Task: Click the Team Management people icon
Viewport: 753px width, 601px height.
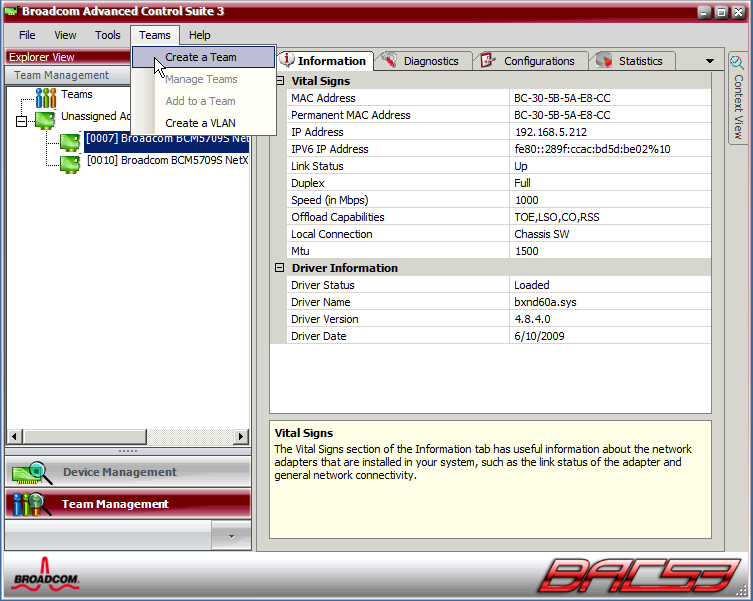Action: (x=32, y=504)
